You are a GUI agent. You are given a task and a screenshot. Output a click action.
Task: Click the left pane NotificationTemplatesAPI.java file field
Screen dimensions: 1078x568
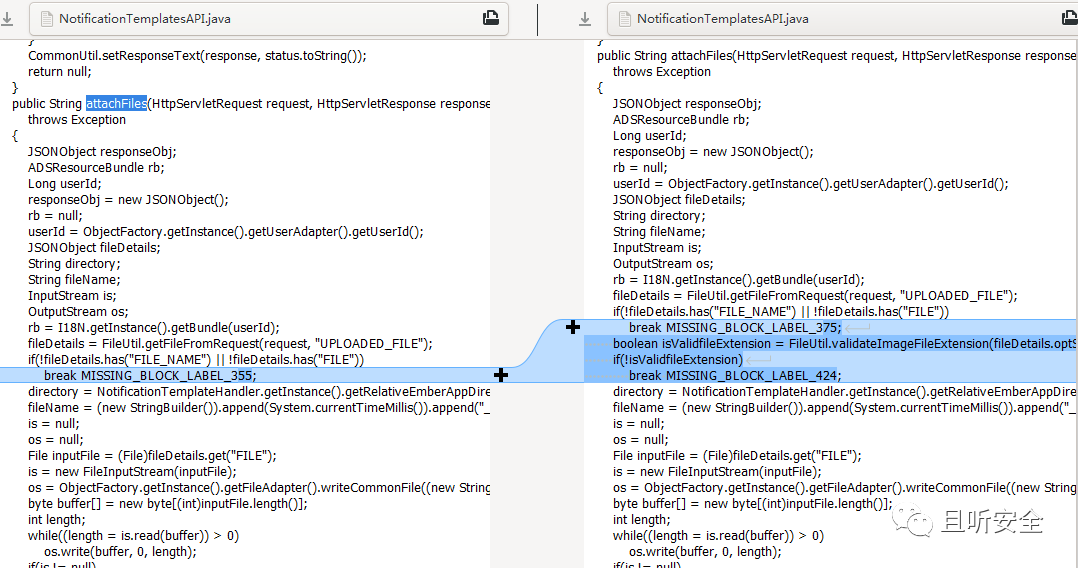coord(269,19)
